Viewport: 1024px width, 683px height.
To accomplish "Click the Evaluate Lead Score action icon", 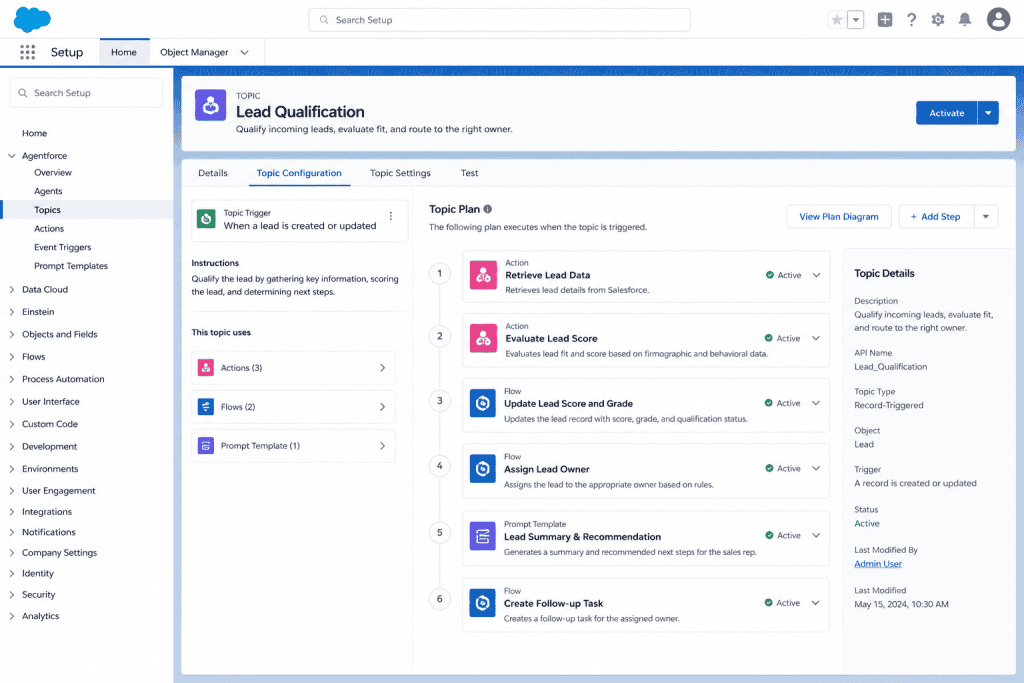I will point(483,339).
